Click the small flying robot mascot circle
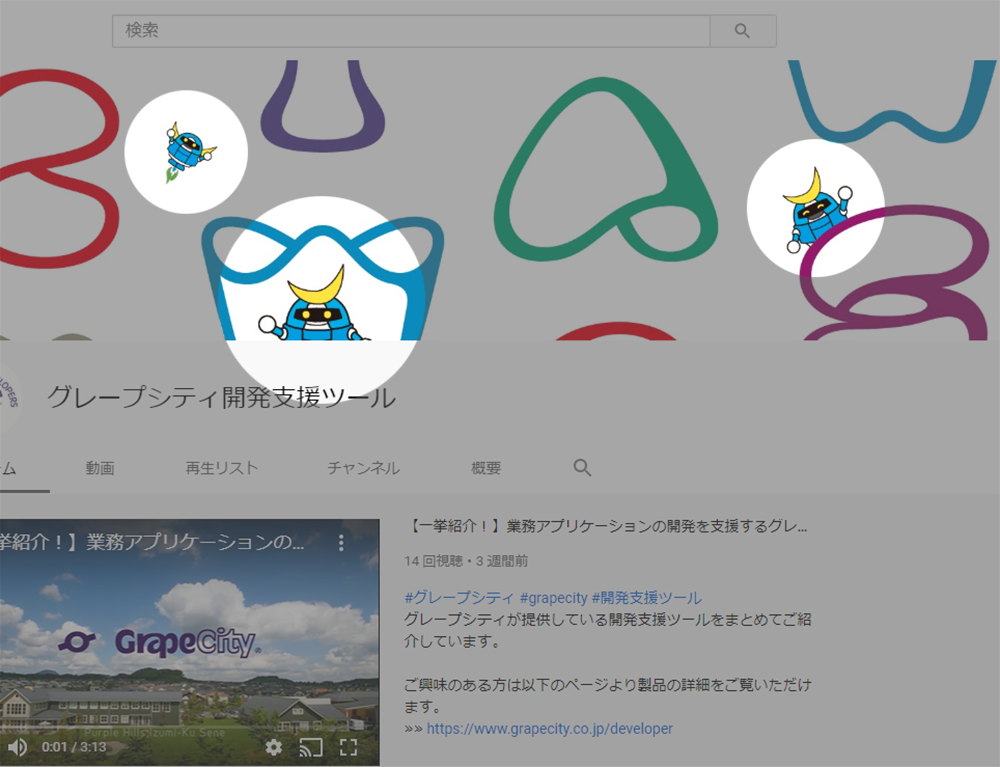 pos(186,152)
